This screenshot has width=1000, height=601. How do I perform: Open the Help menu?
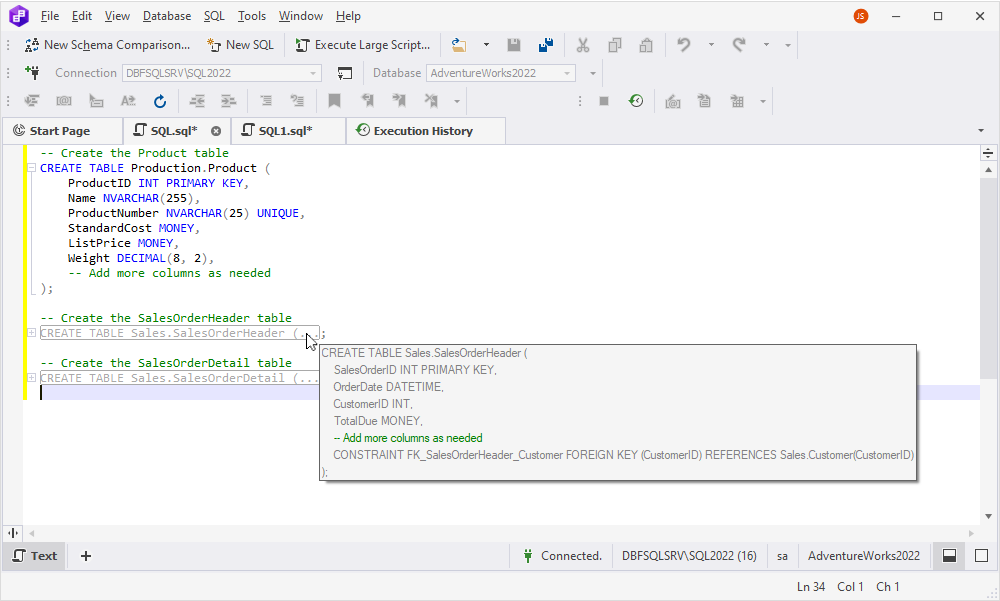pos(348,16)
